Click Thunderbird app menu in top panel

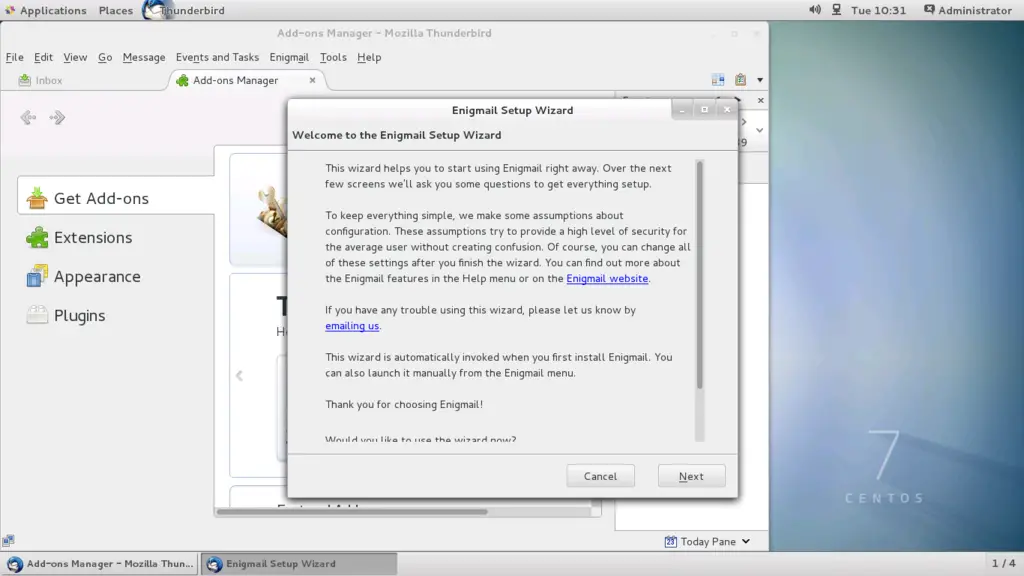pos(185,10)
